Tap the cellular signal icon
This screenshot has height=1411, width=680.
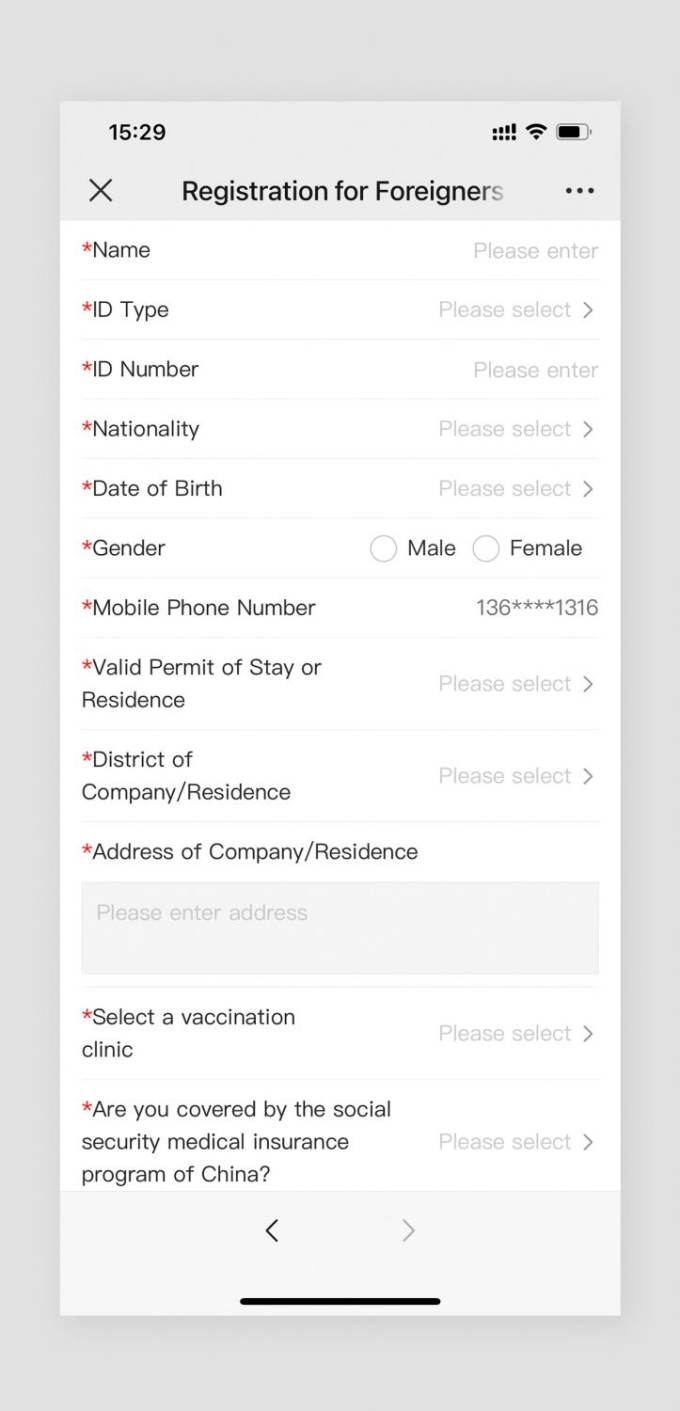point(504,133)
